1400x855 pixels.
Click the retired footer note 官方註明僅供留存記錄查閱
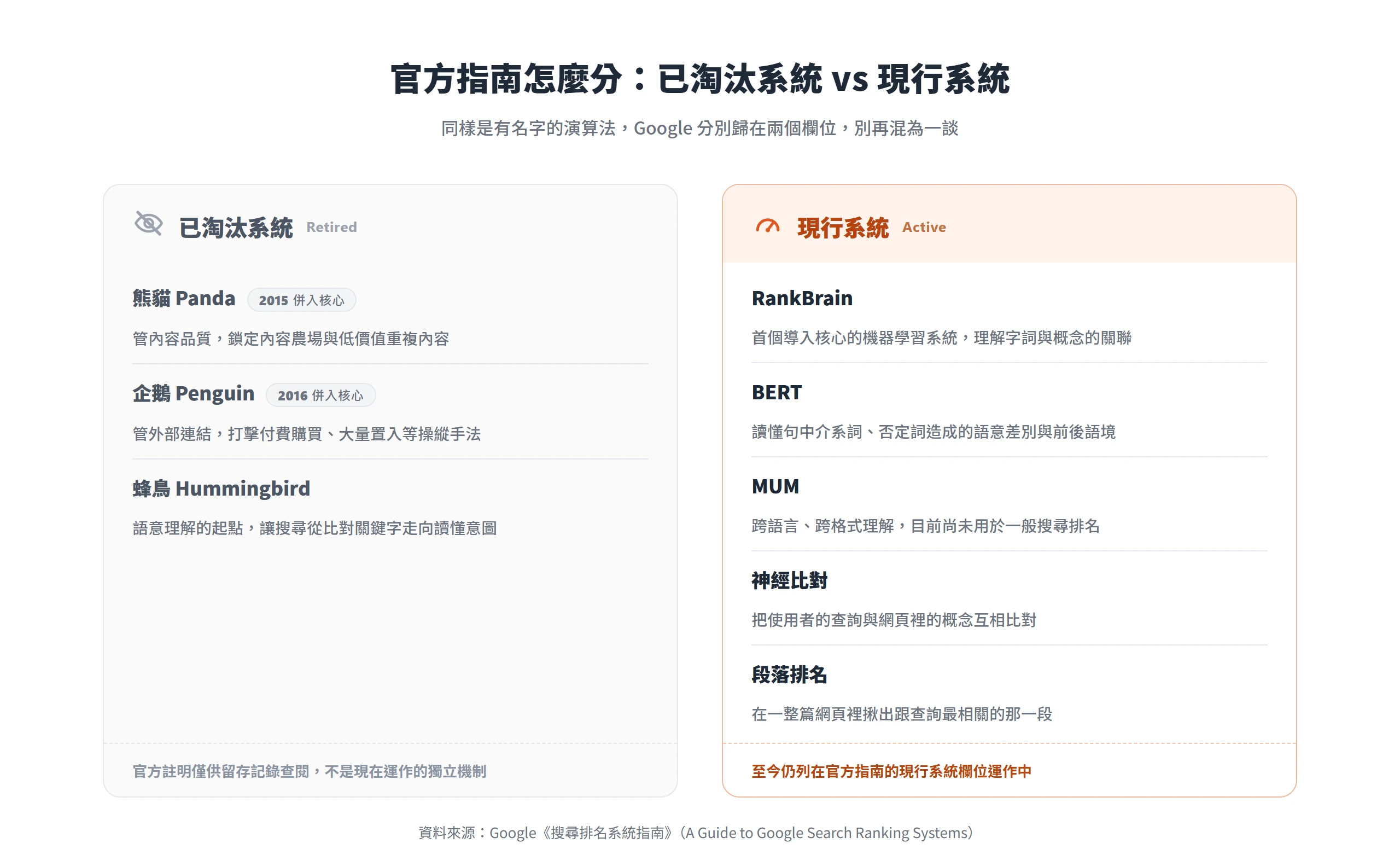coord(310,771)
